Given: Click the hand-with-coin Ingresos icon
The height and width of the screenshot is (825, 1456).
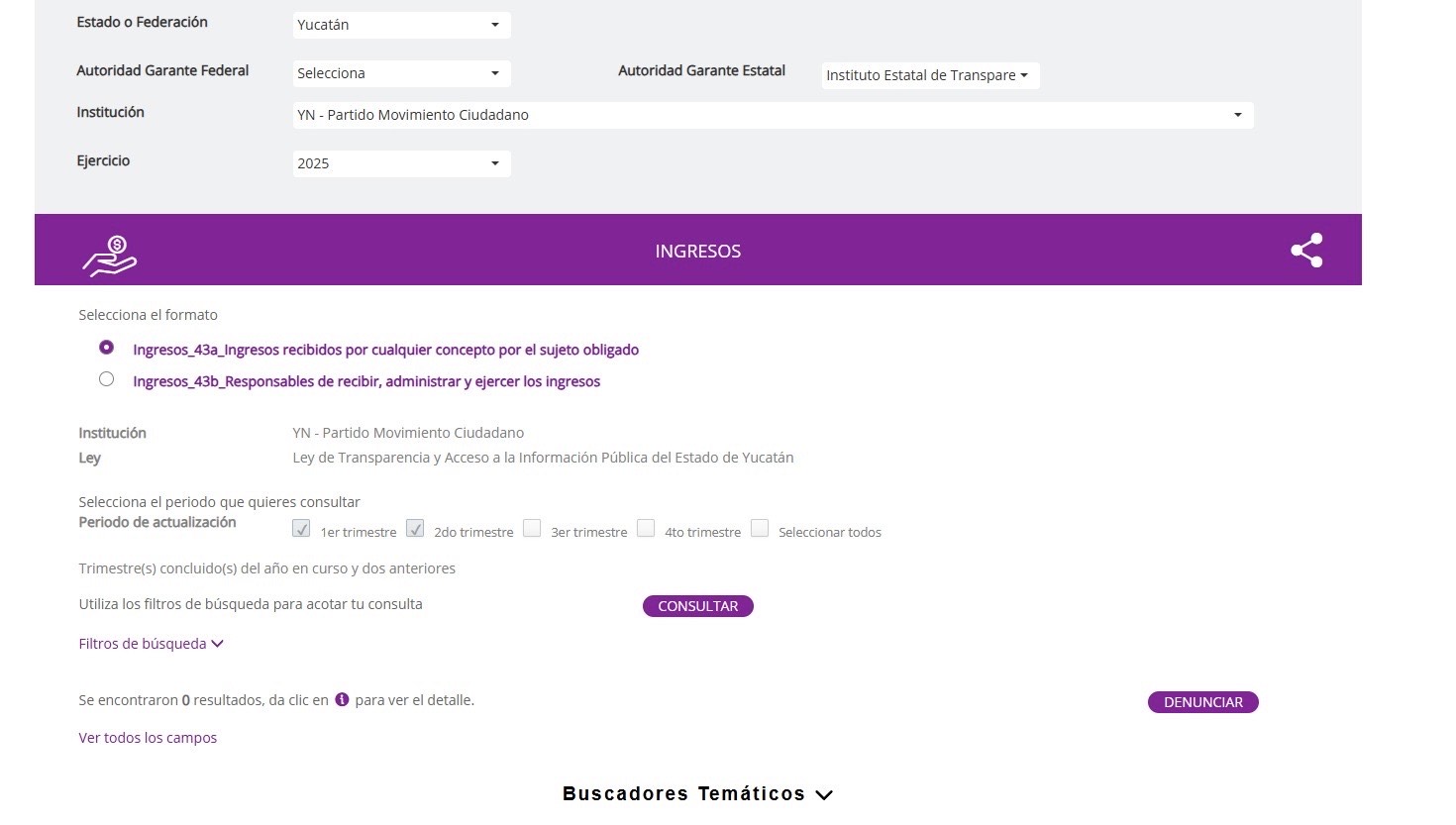Looking at the screenshot, I should tap(109, 256).
